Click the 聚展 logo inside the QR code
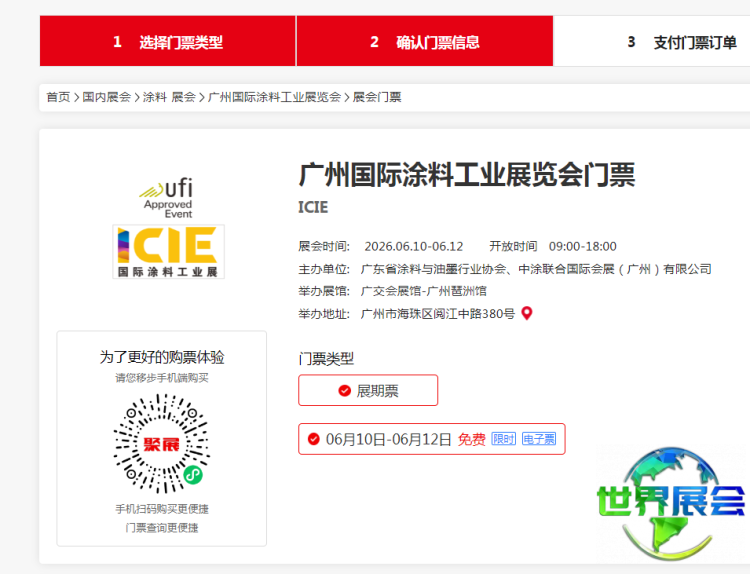Image resolution: width=750 pixels, height=574 pixels. point(161,443)
